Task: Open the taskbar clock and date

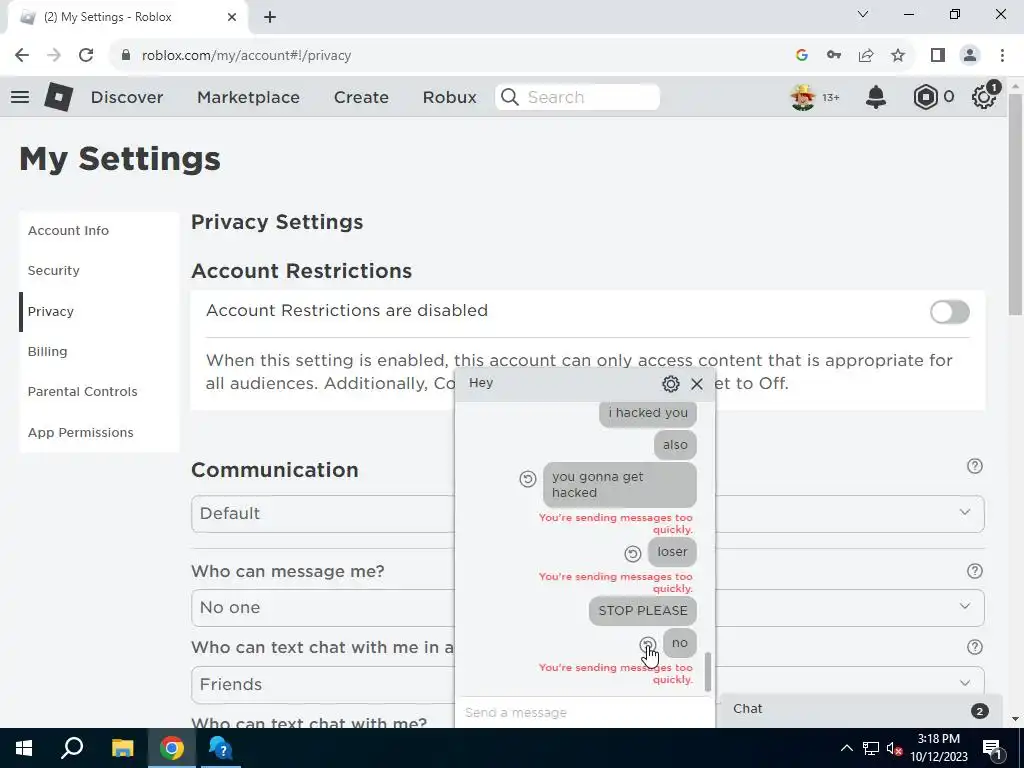Action: 938,748
